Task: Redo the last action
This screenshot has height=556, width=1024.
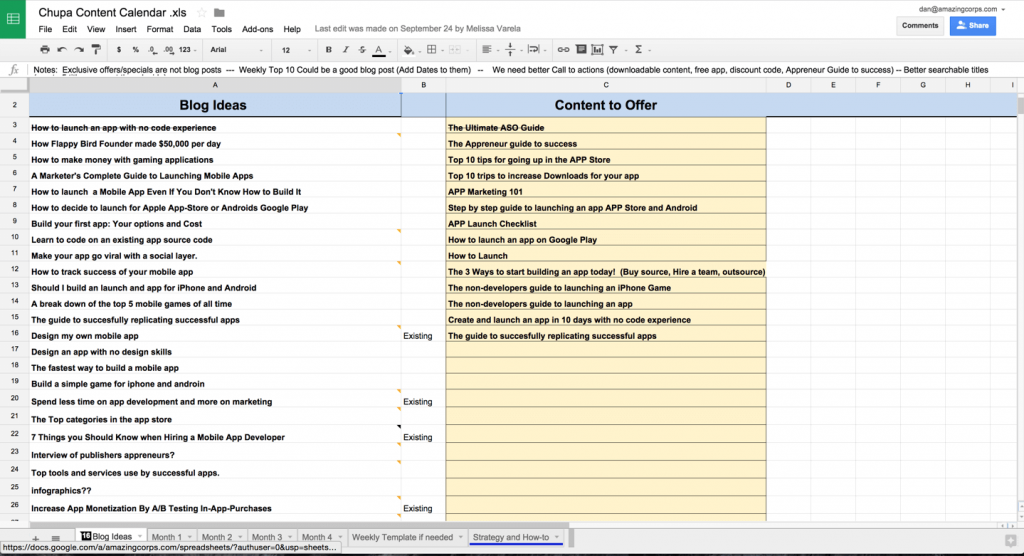Action: coord(79,50)
